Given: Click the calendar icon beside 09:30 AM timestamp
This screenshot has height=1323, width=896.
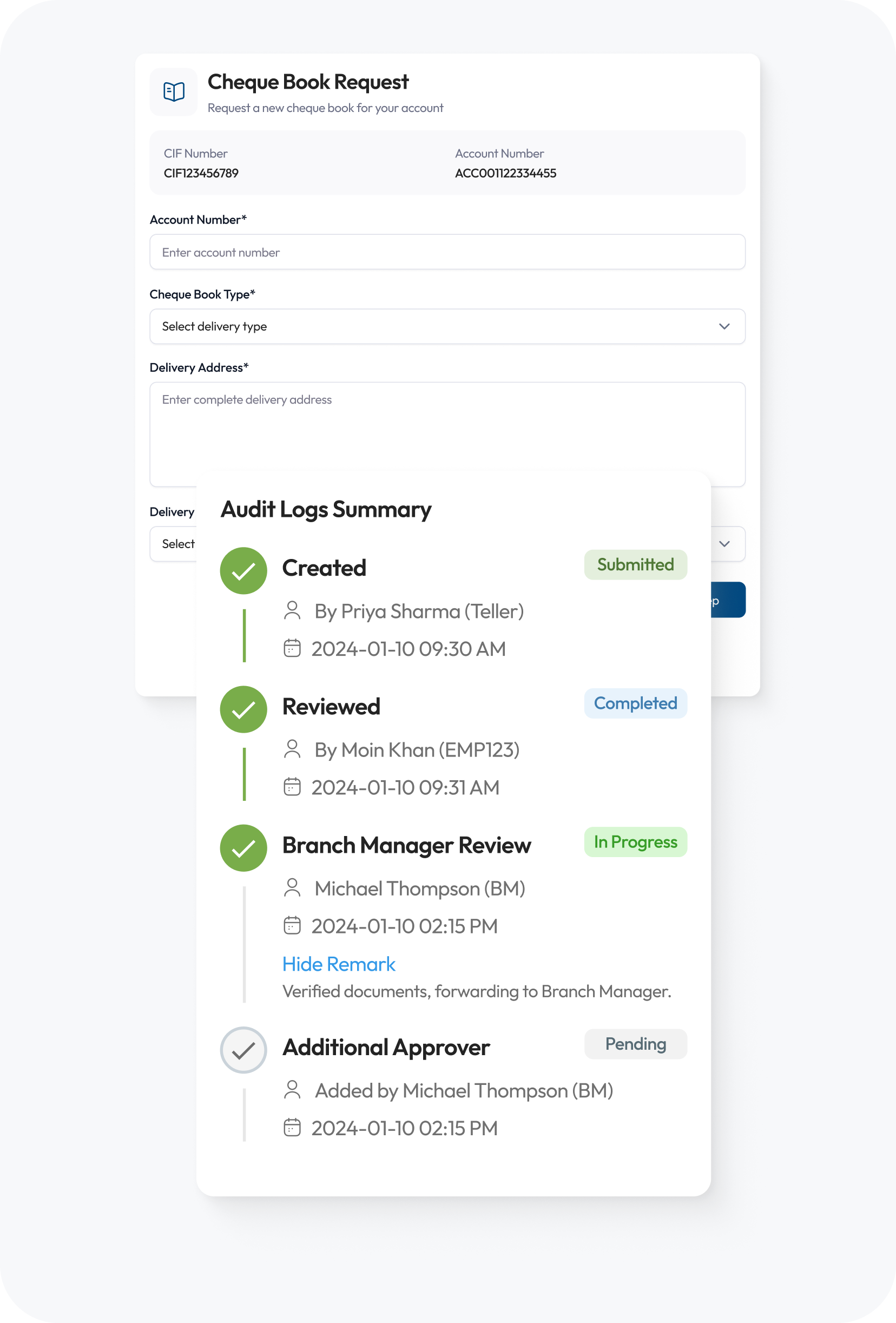Looking at the screenshot, I should tap(292, 648).
